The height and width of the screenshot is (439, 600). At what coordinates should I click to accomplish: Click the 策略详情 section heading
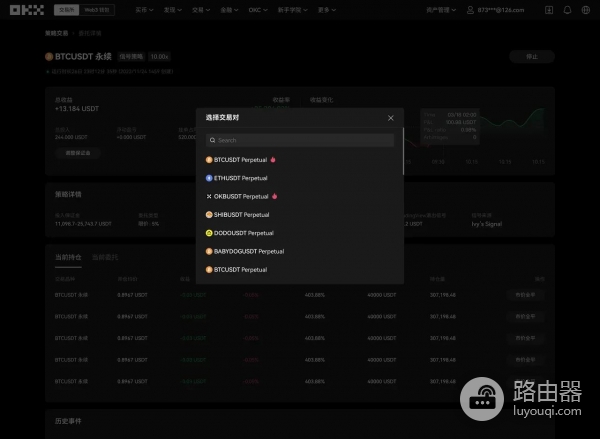coord(68,194)
